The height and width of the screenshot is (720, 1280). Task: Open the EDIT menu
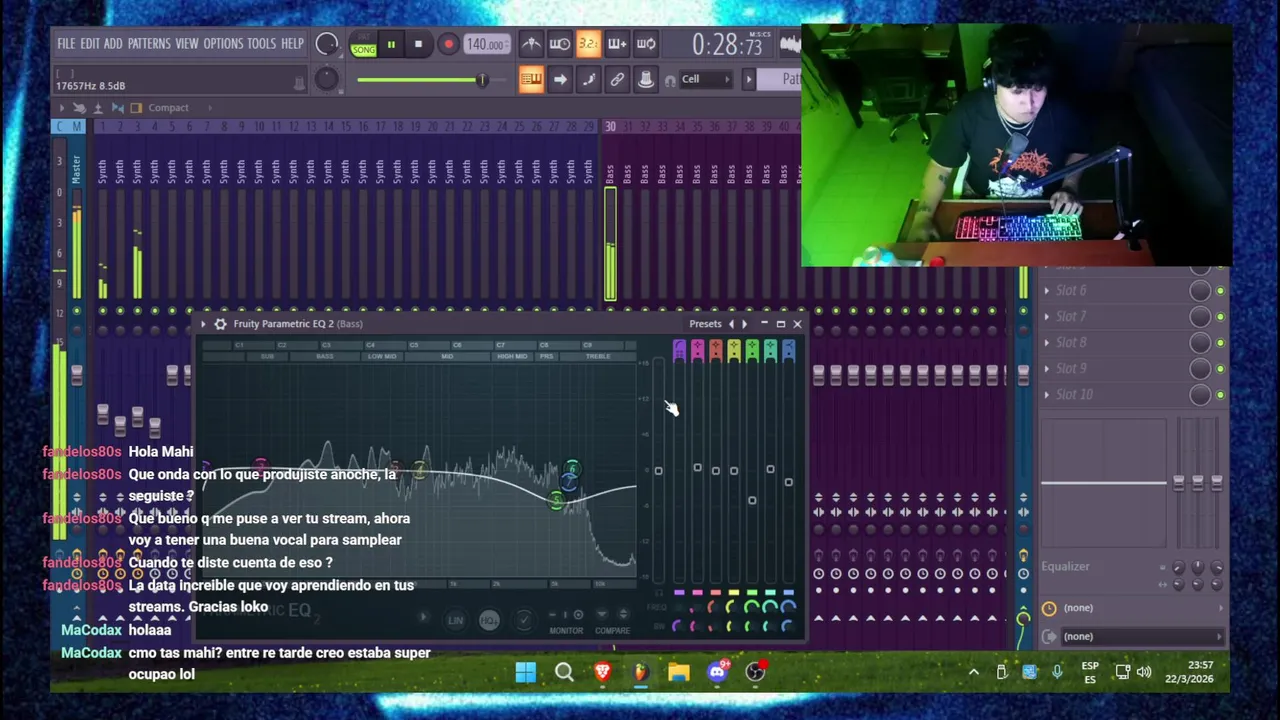coord(90,44)
